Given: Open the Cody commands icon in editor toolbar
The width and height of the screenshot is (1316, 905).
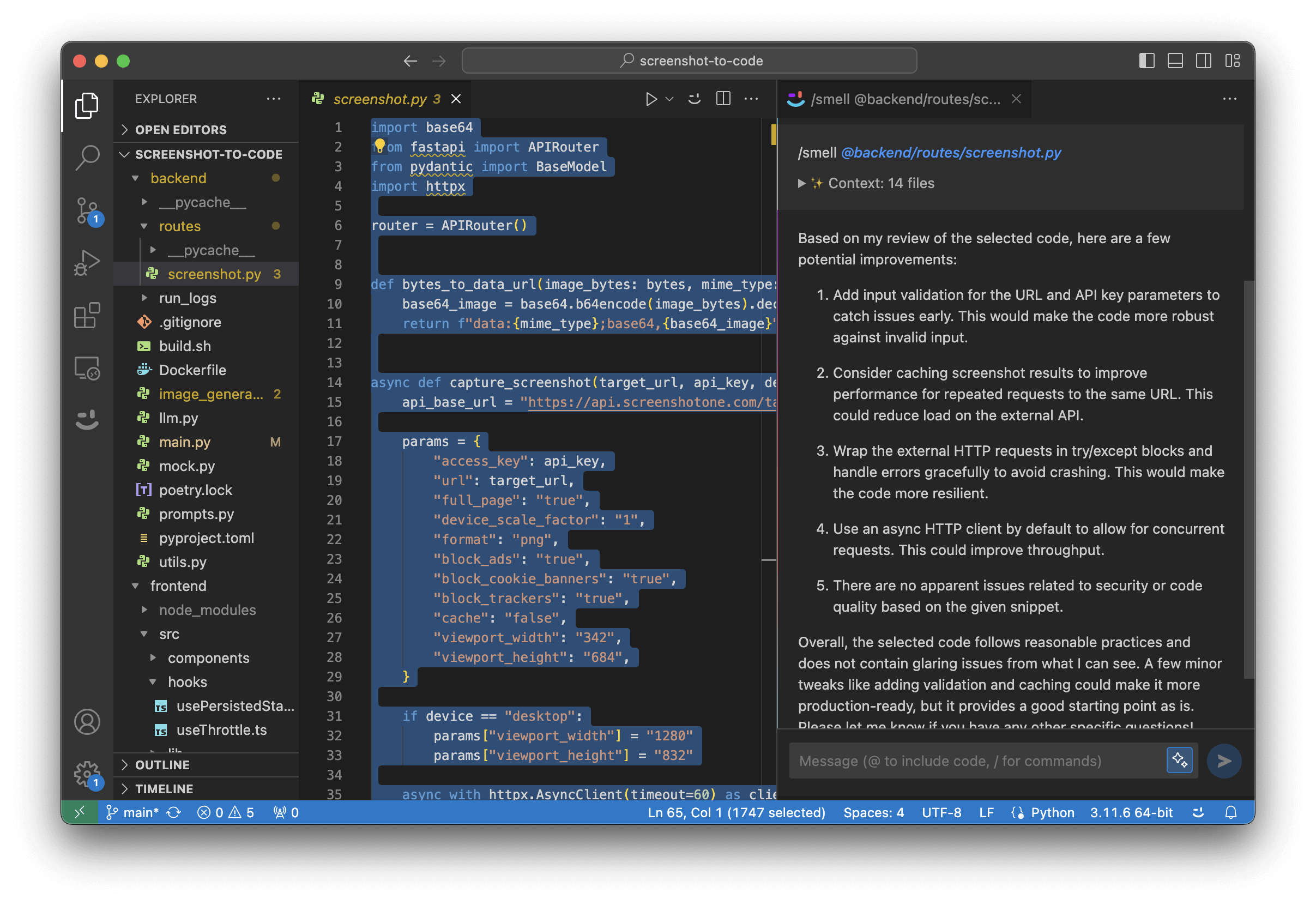Looking at the screenshot, I should (695, 99).
